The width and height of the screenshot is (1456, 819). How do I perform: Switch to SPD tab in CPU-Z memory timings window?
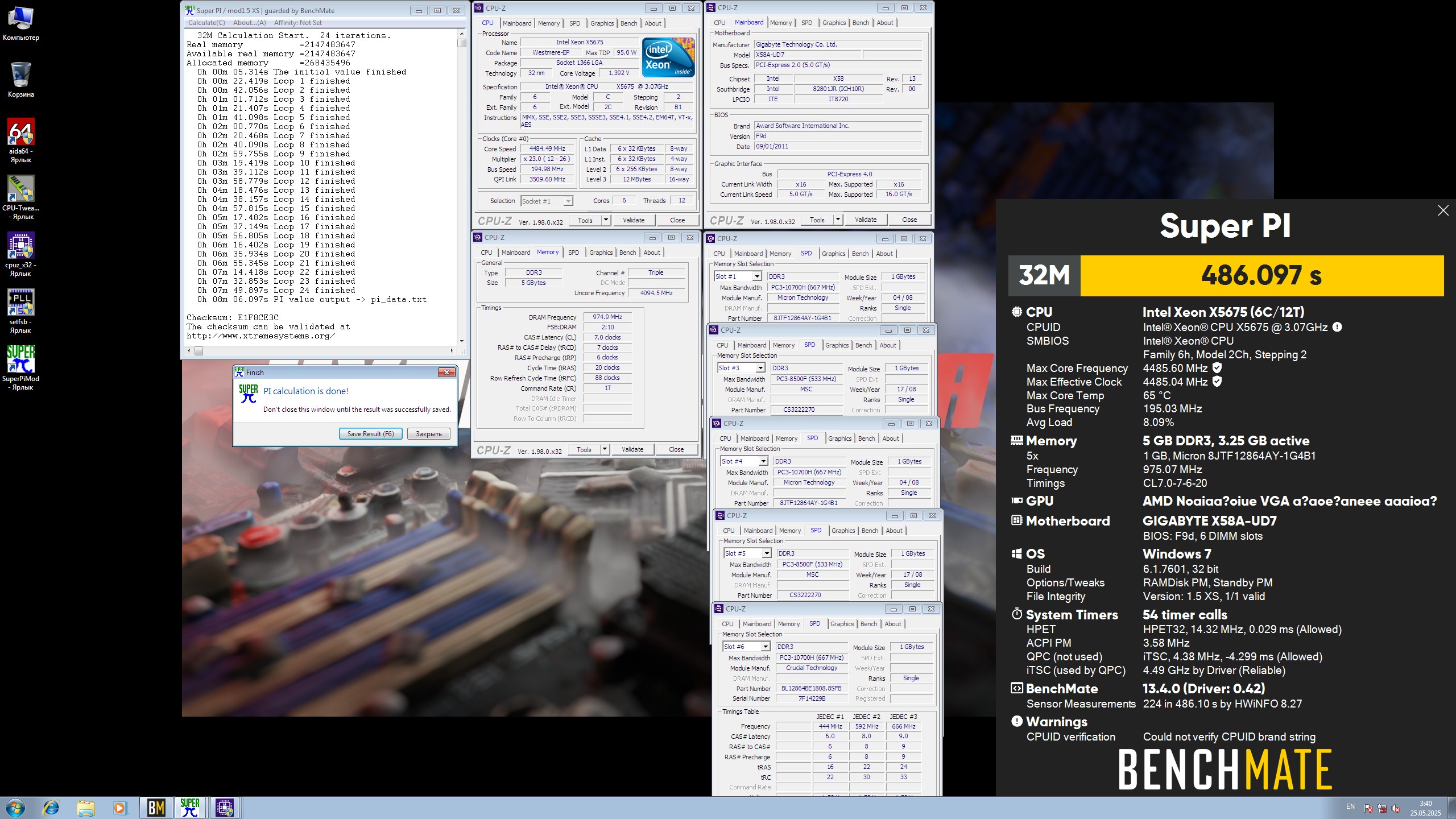pos(573,253)
